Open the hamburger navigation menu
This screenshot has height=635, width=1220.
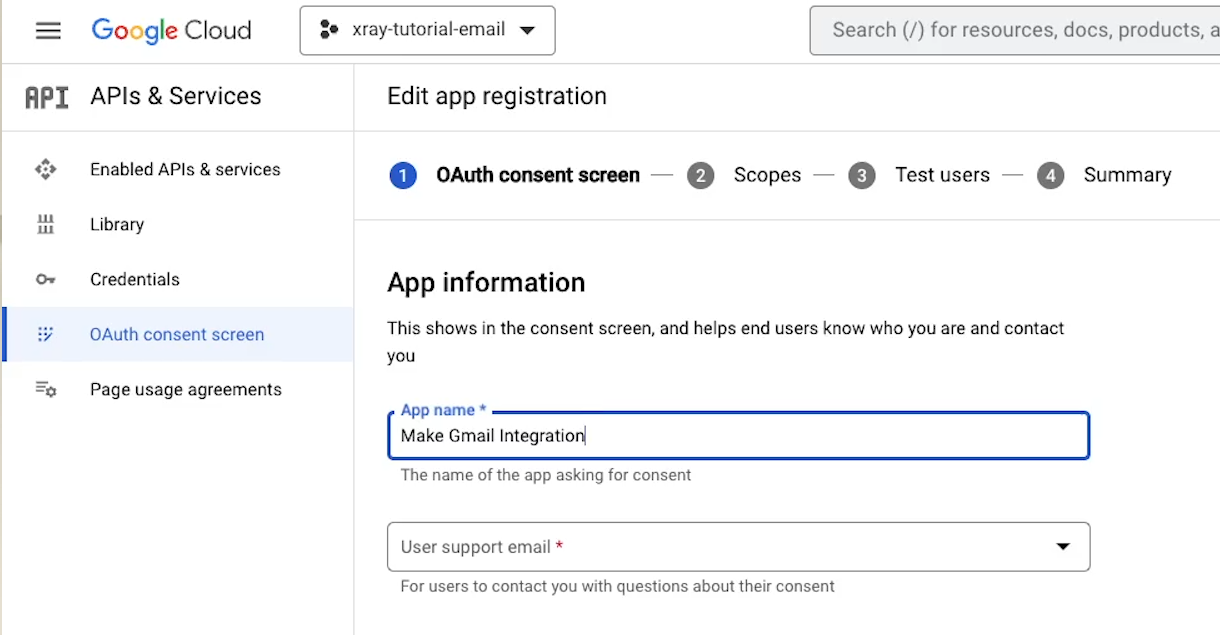point(48,31)
